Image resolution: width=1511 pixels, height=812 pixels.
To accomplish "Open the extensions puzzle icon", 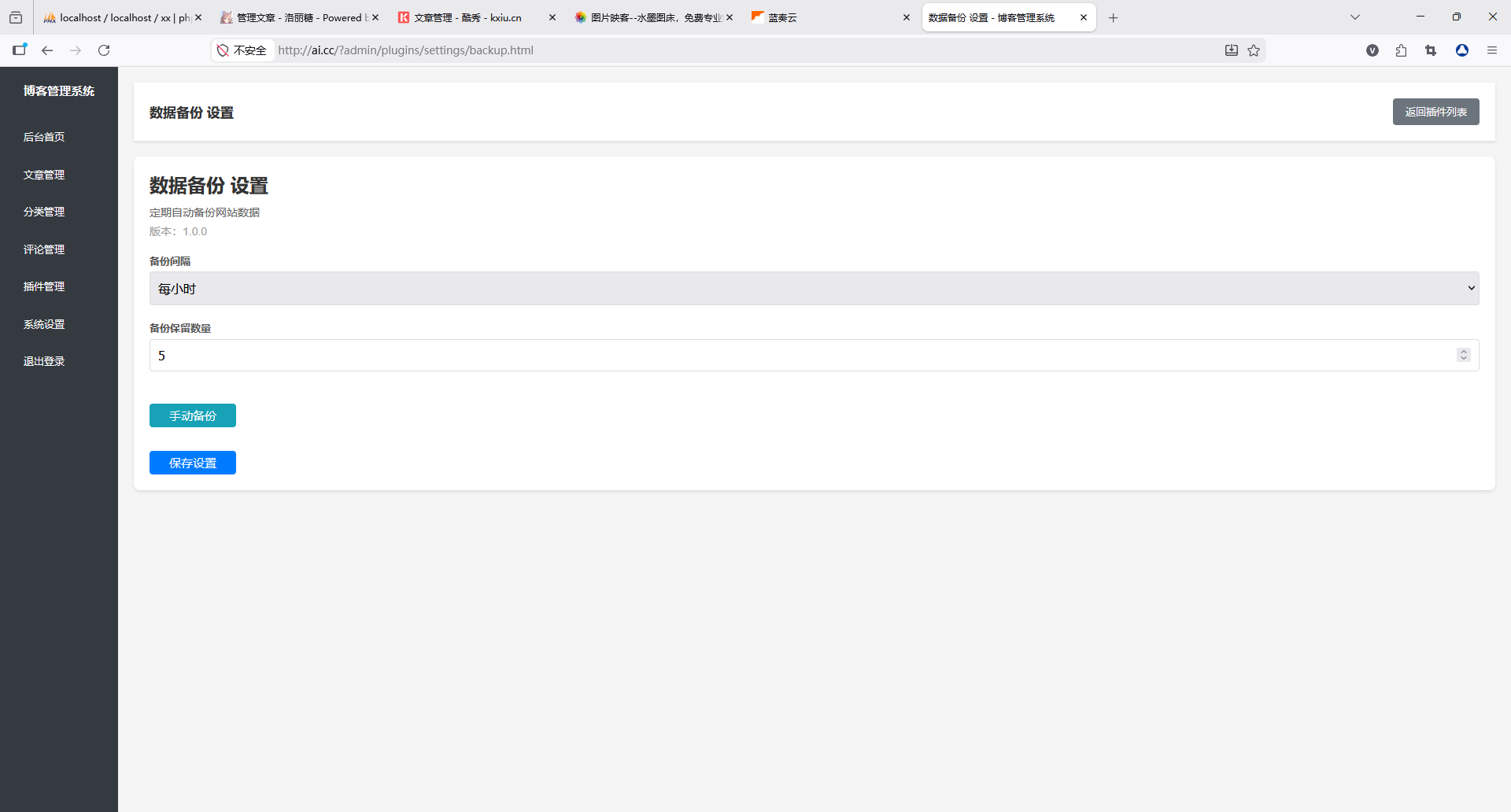I will [1401, 50].
